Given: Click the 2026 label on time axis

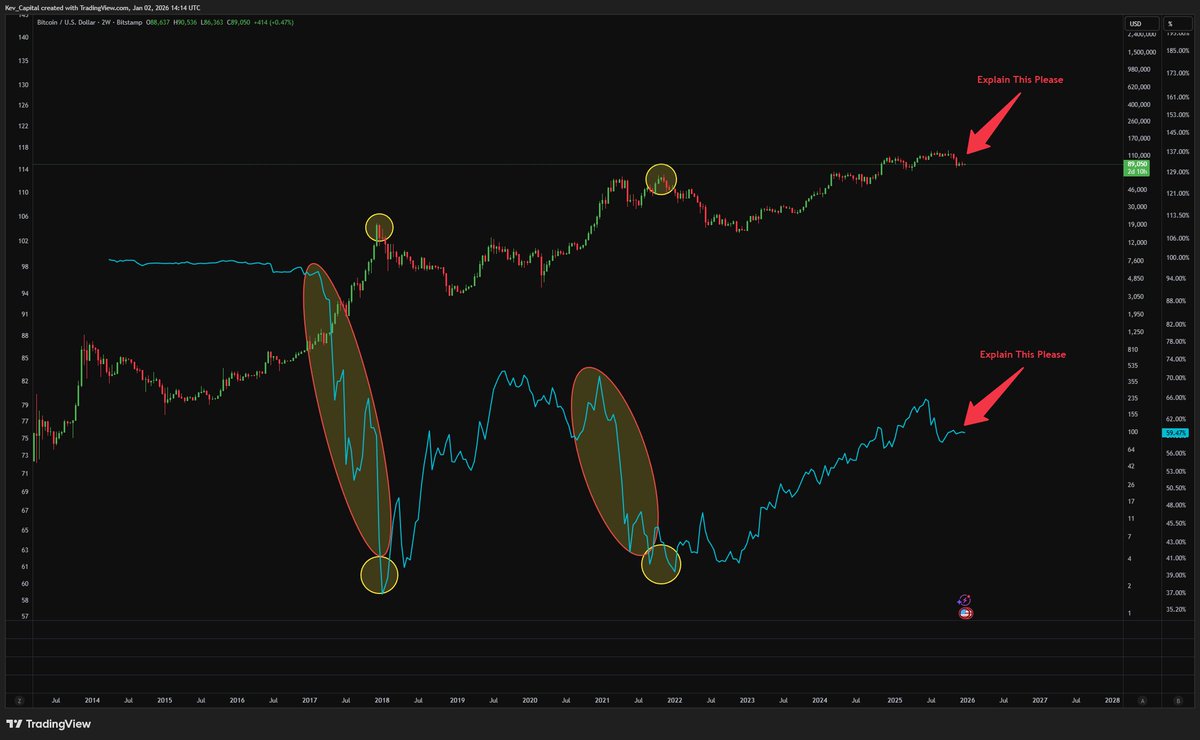Looking at the screenshot, I should (x=967, y=701).
